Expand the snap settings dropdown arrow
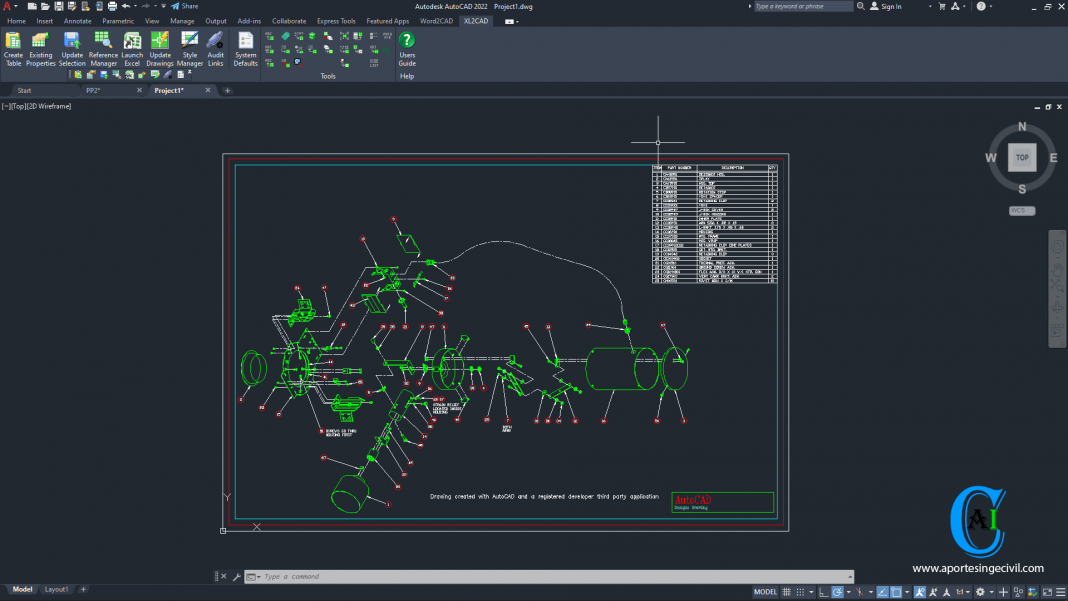Screen dimensions: 1068x601 click(x=811, y=591)
